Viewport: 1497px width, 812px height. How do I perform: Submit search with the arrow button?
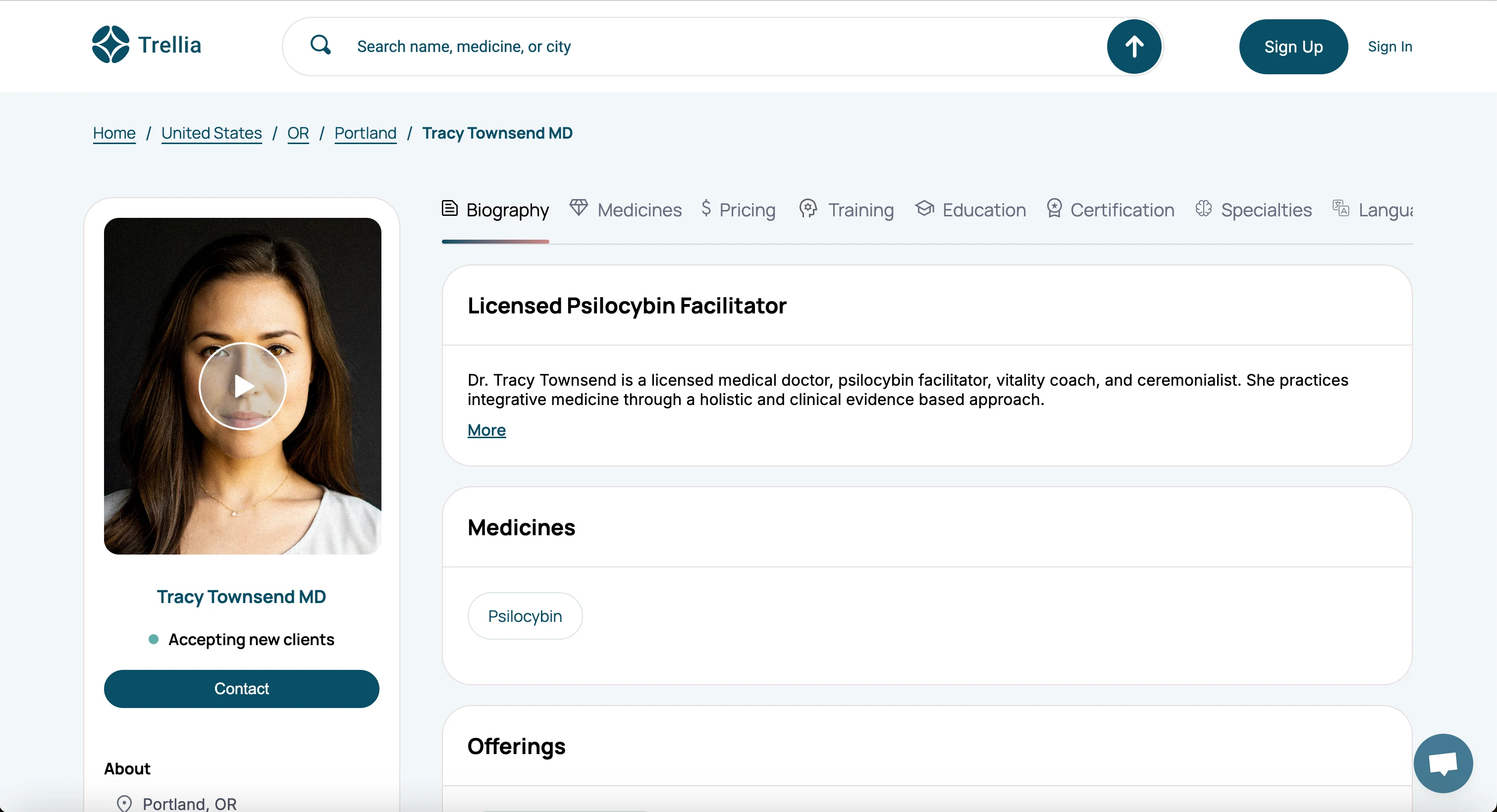click(x=1134, y=47)
